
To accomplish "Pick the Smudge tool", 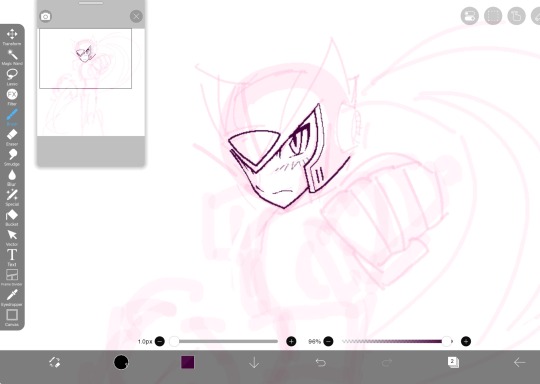I will pos(12,157).
